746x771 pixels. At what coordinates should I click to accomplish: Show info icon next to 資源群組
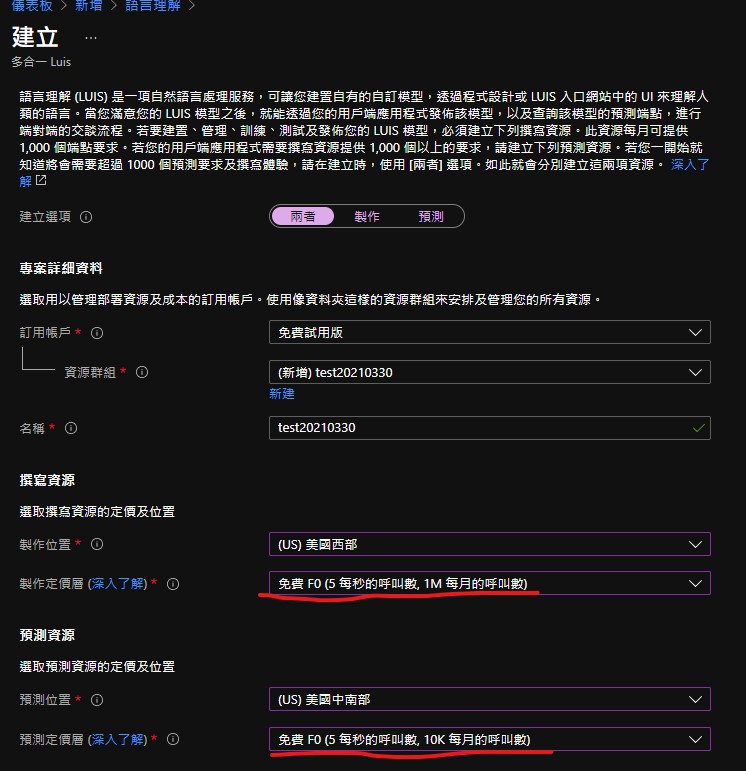tap(142, 372)
